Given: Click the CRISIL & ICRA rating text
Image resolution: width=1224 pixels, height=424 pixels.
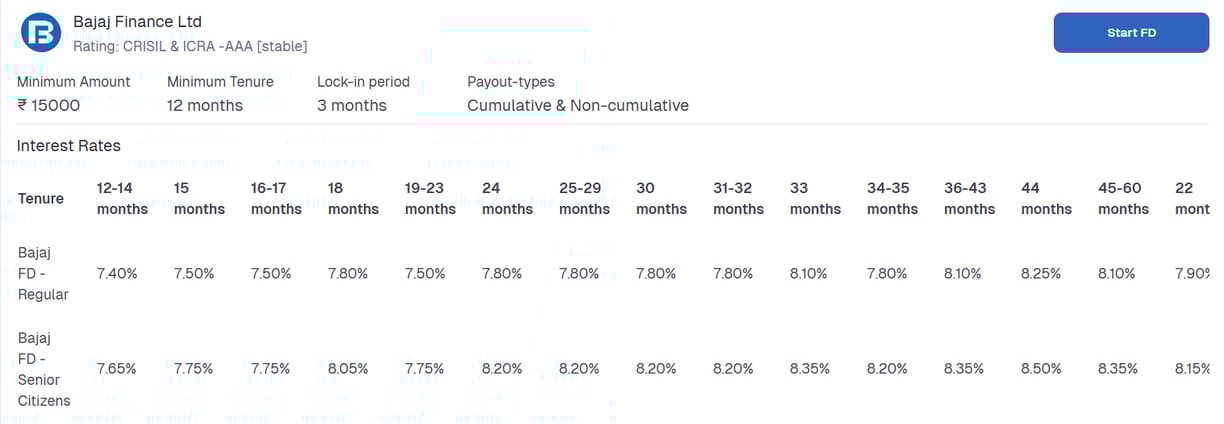Looking at the screenshot, I should [190, 46].
